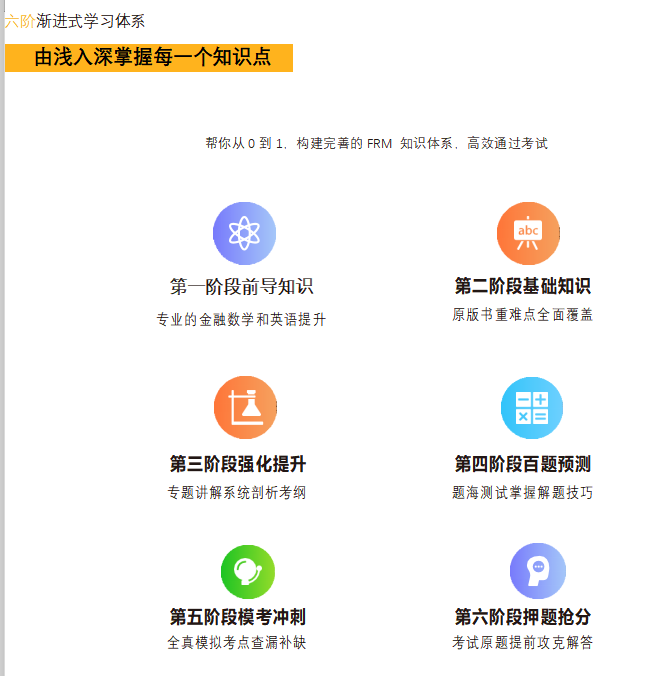The image size is (665, 676).
Task: Open the 第一阶段前导知识 heading
Action: pyautogui.click(x=241, y=287)
